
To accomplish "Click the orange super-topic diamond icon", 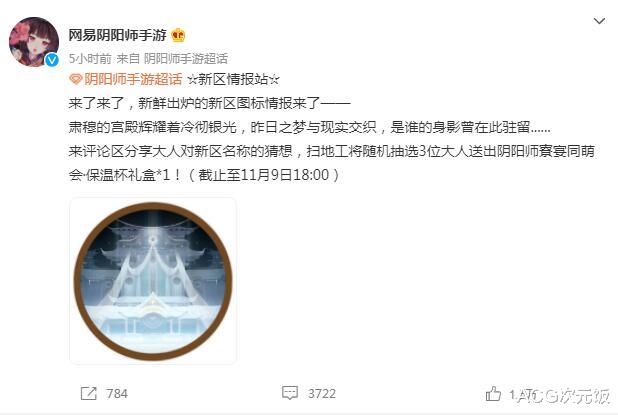I will (75, 80).
